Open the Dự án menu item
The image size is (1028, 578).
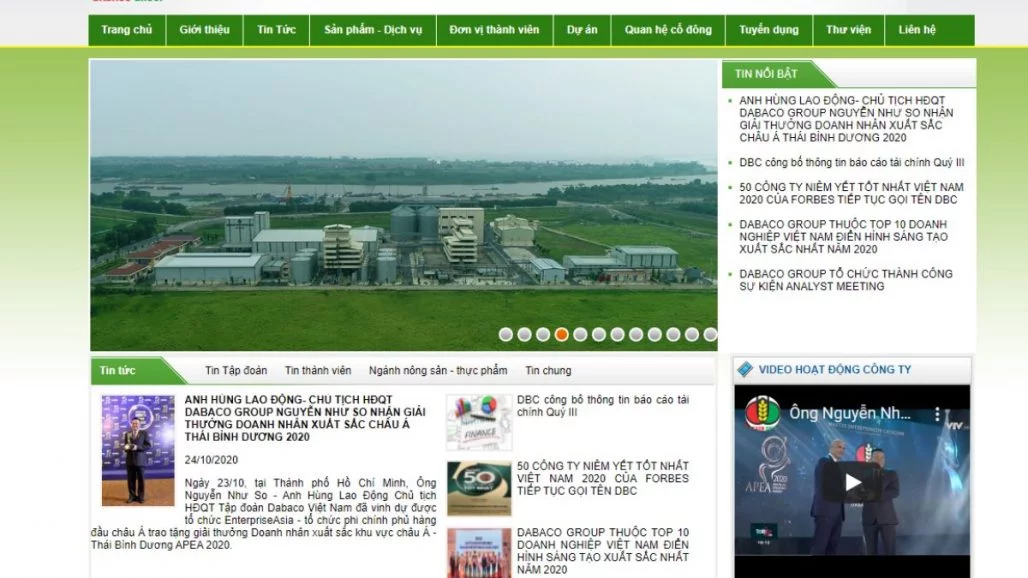tap(582, 30)
